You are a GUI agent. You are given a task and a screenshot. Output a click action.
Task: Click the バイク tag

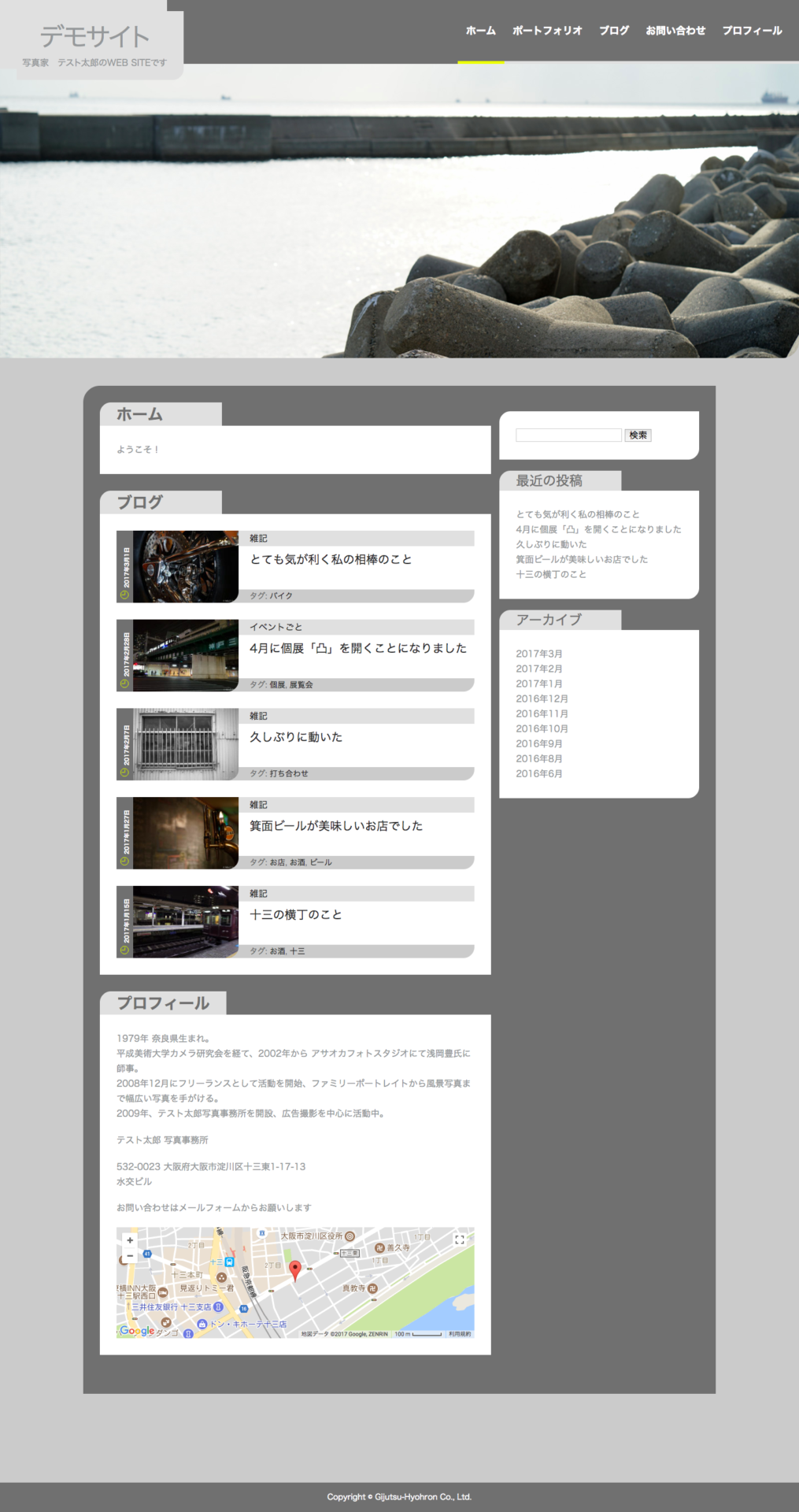(281, 596)
